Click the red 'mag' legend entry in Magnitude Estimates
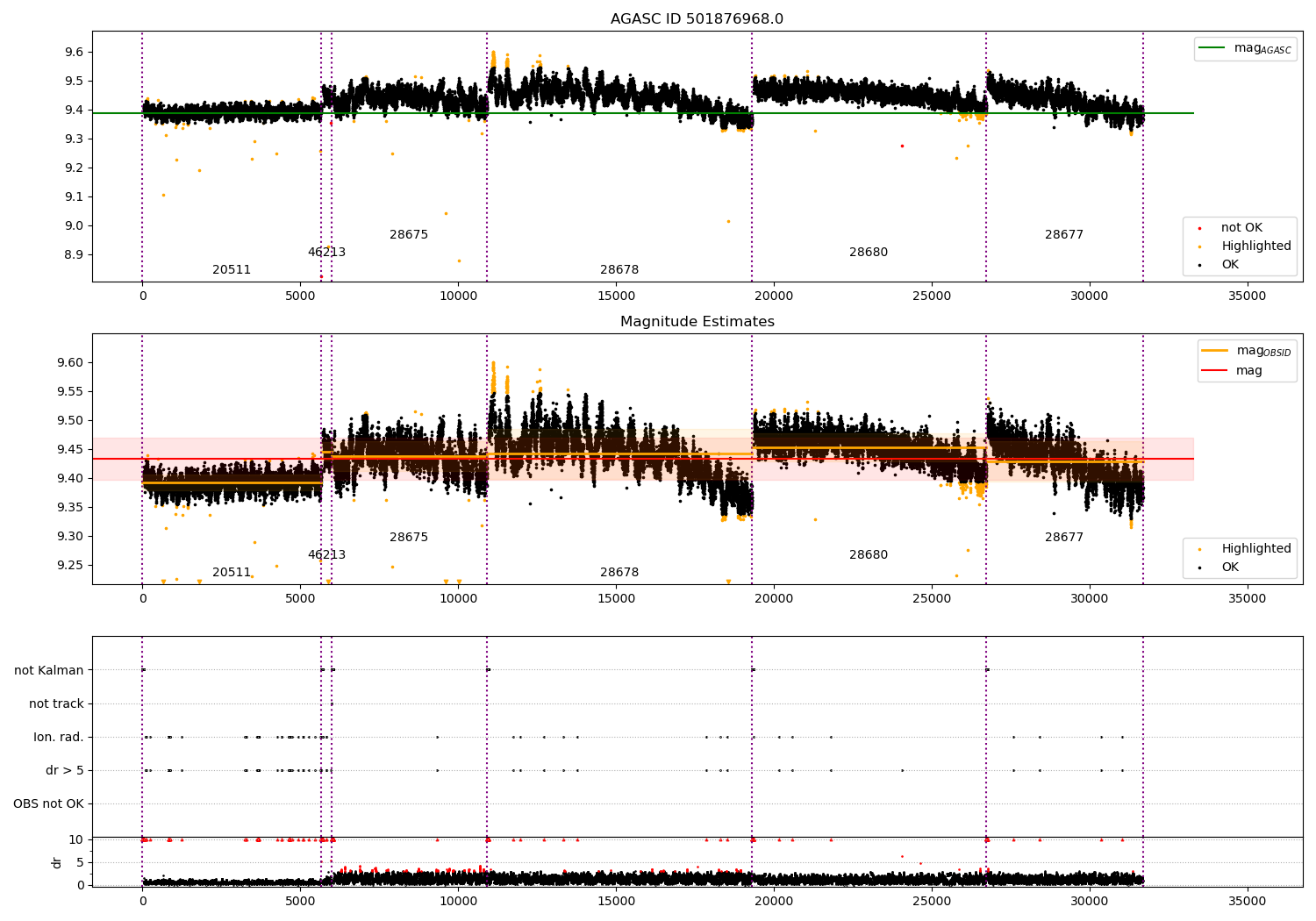Screen dimensions: 1316x921 [x=1249, y=371]
